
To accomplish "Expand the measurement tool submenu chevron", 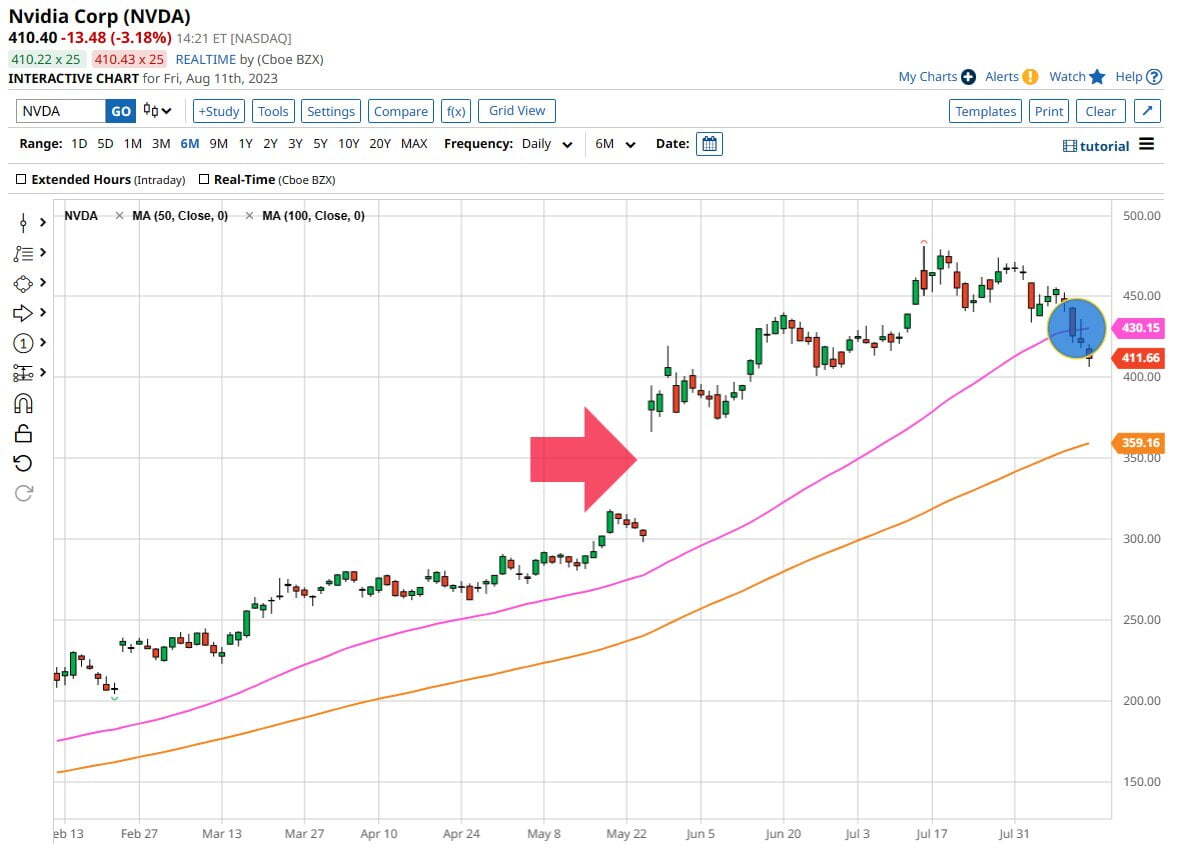I will pyautogui.click(x=43, y=373).
